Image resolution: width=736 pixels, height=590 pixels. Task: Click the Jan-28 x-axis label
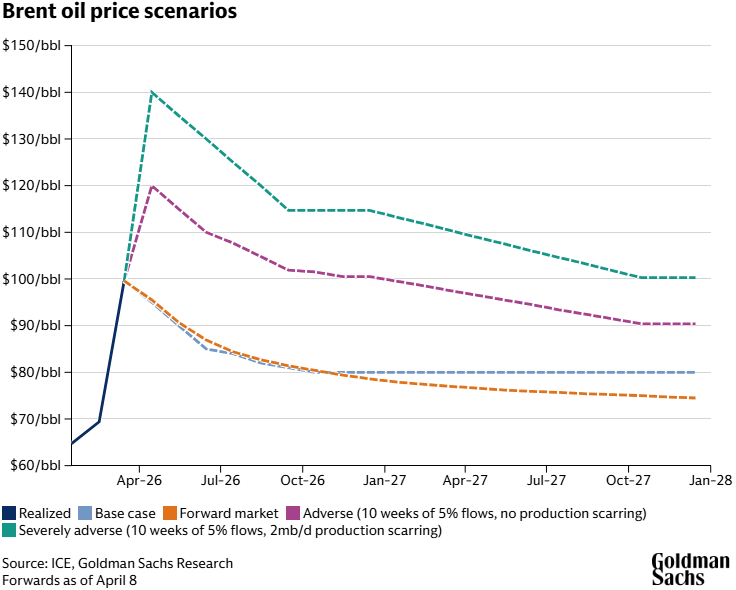(x=711, y=481)
